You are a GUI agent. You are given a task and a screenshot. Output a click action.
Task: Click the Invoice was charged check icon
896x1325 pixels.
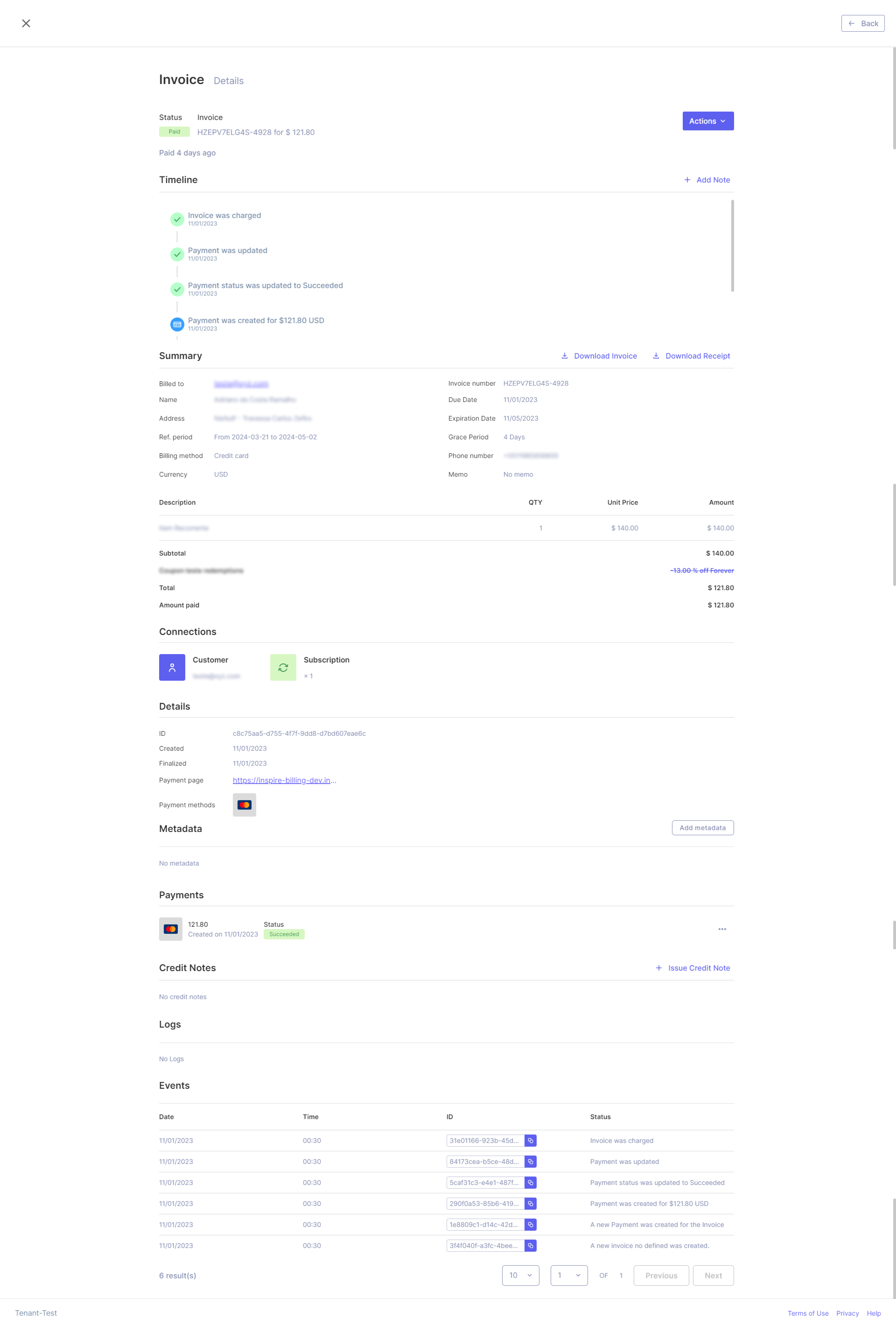(177, 219)
